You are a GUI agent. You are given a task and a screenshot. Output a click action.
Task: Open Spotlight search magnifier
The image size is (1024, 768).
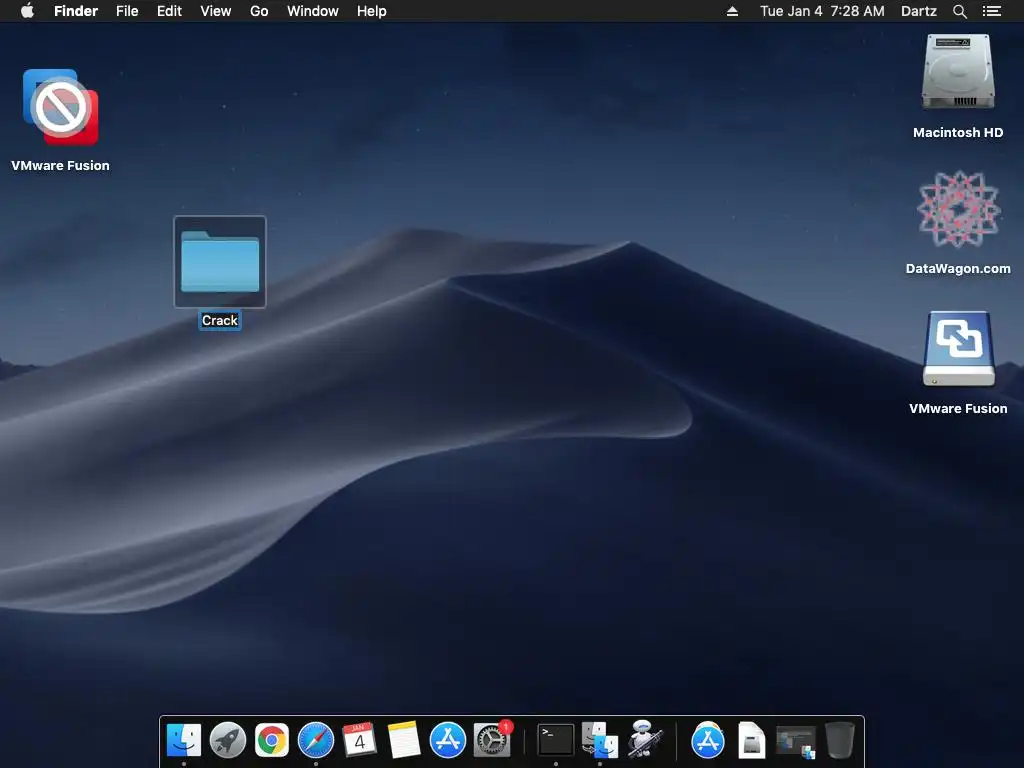(959, 11)
